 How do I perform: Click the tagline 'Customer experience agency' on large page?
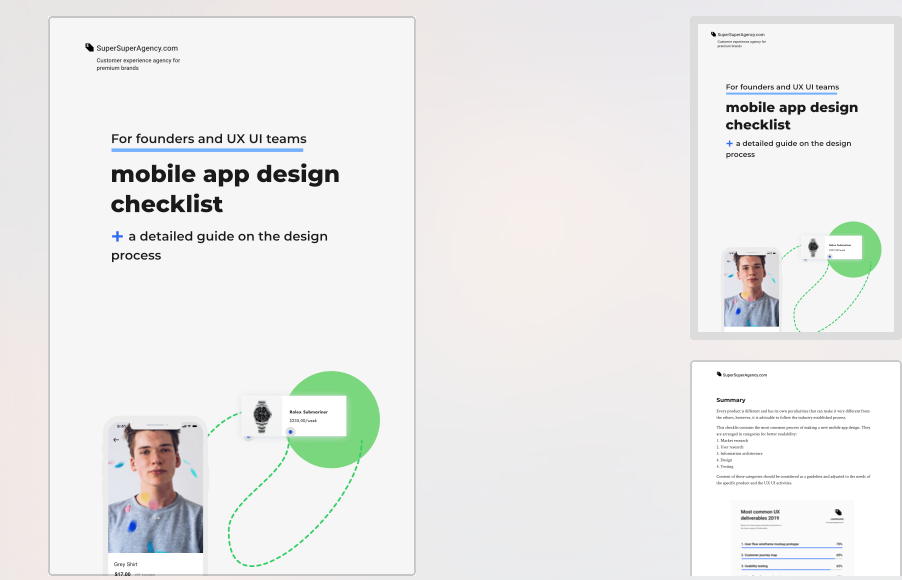click(137, 60)
